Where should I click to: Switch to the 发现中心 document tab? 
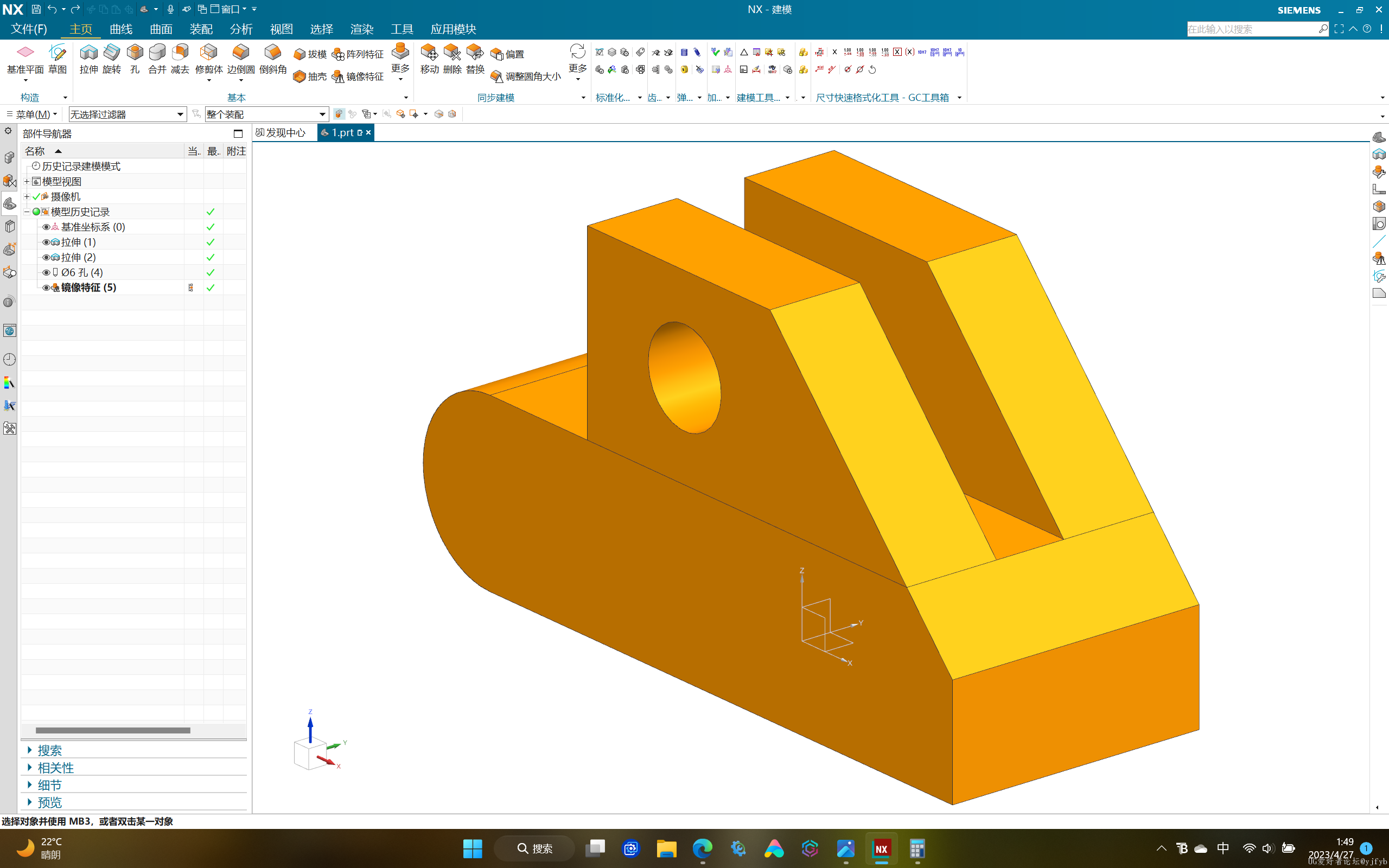click(281, 132)
